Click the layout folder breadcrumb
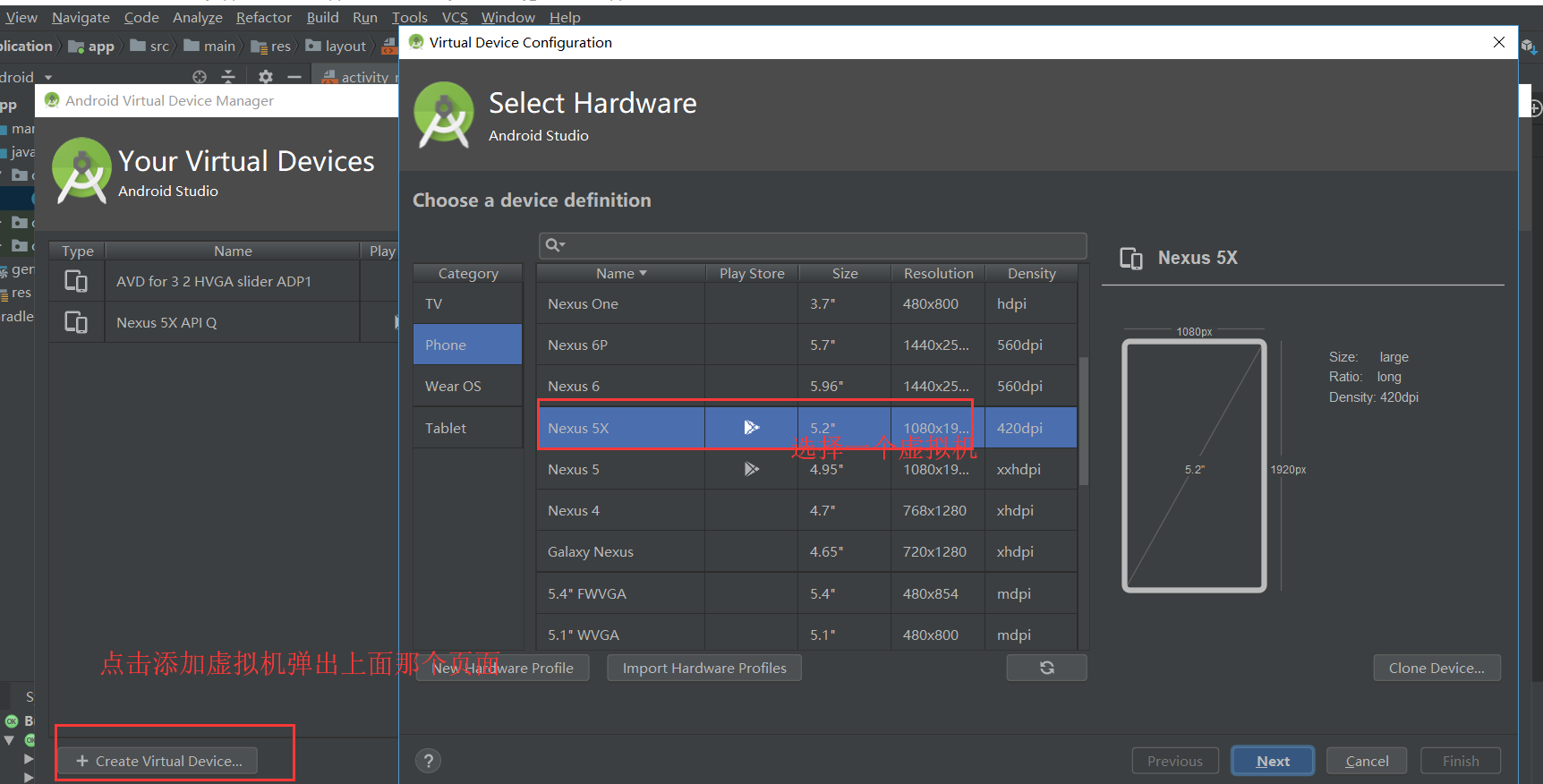The height and width of the screenshot is (784, 1543). click(336, 47)
